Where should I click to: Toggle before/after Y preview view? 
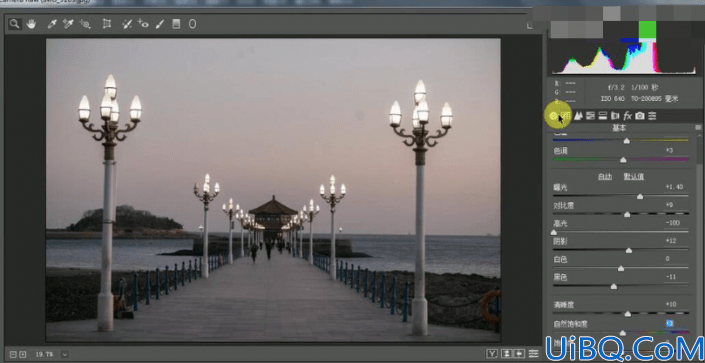(x=493, y=353)
